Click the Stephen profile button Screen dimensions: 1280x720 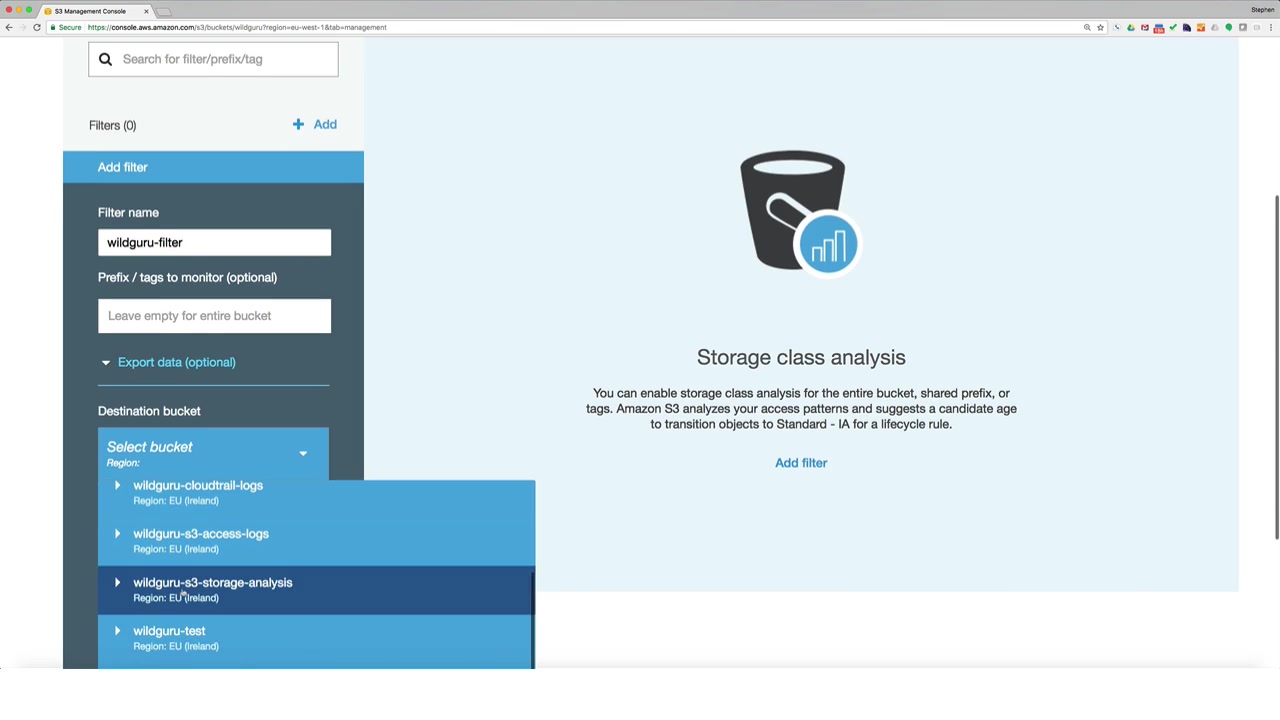(x=1262, y=10)
